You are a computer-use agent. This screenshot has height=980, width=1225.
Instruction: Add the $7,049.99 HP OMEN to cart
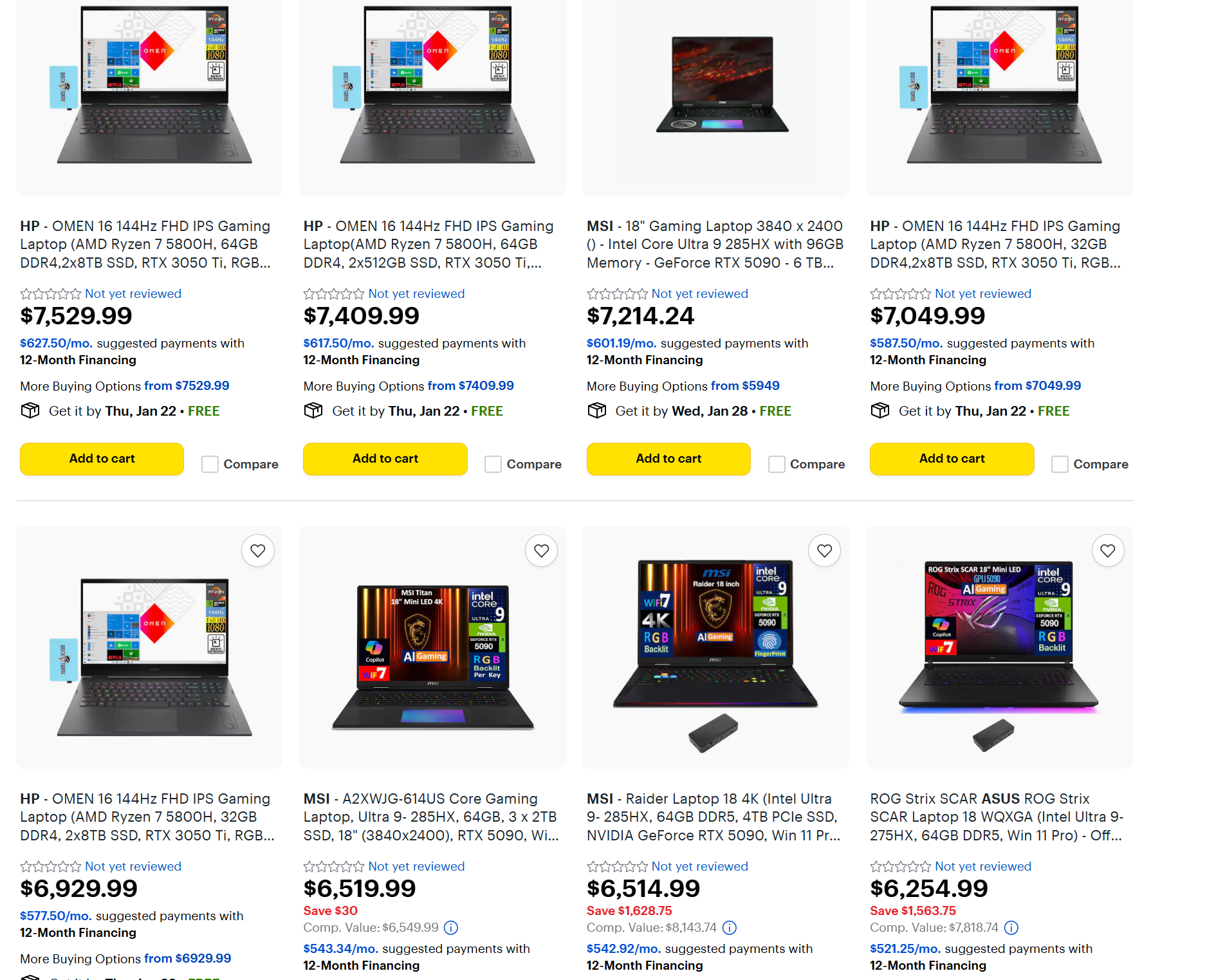tap(952, 459)
